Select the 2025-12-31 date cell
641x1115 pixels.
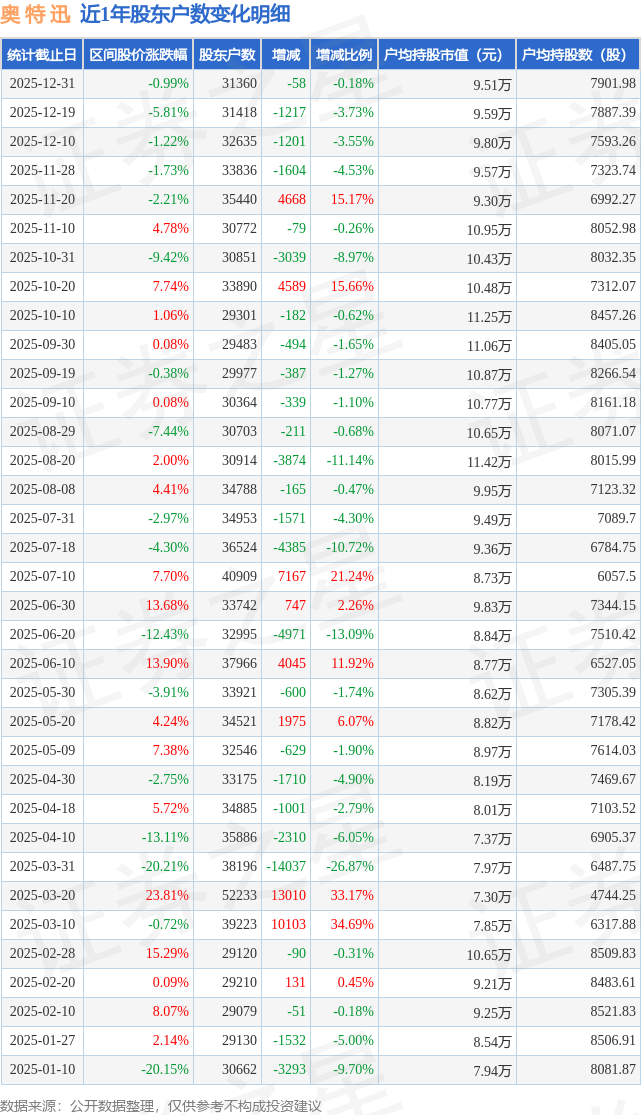tap(41, 84)
